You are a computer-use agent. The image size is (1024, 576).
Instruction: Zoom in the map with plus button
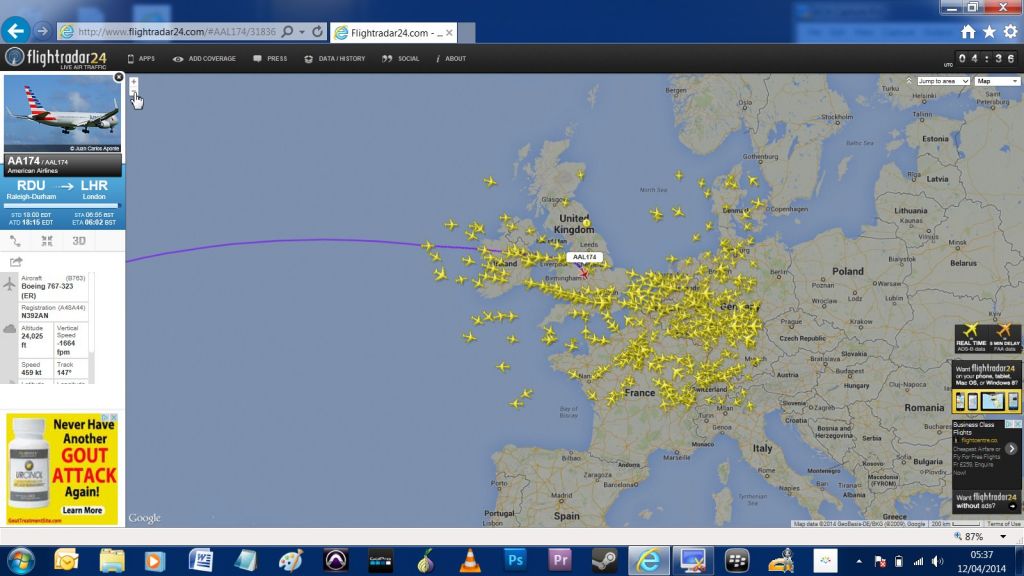coord(133,82)
